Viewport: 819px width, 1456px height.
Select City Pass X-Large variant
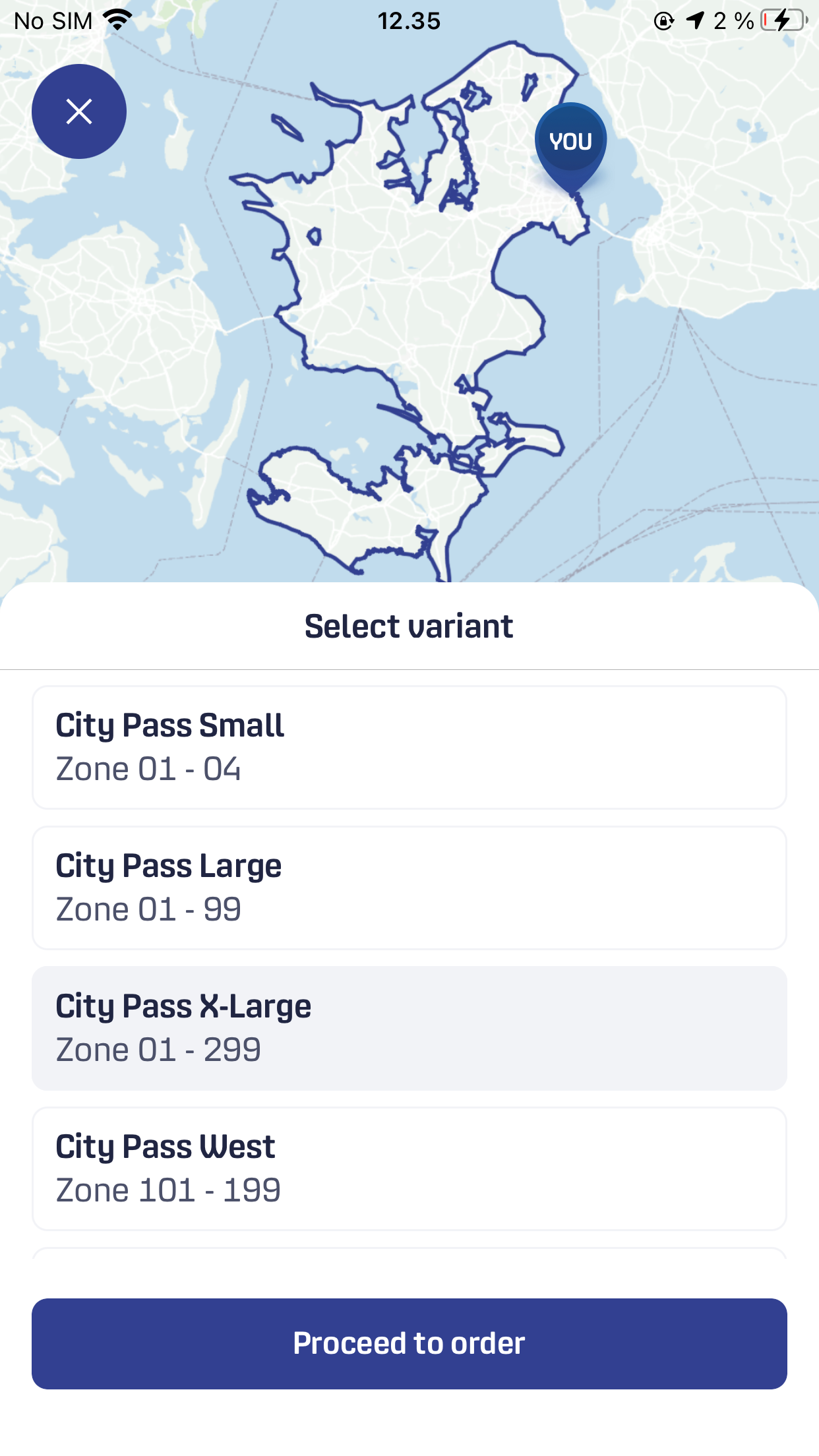pyautogui.click(x=409, y=1028)
